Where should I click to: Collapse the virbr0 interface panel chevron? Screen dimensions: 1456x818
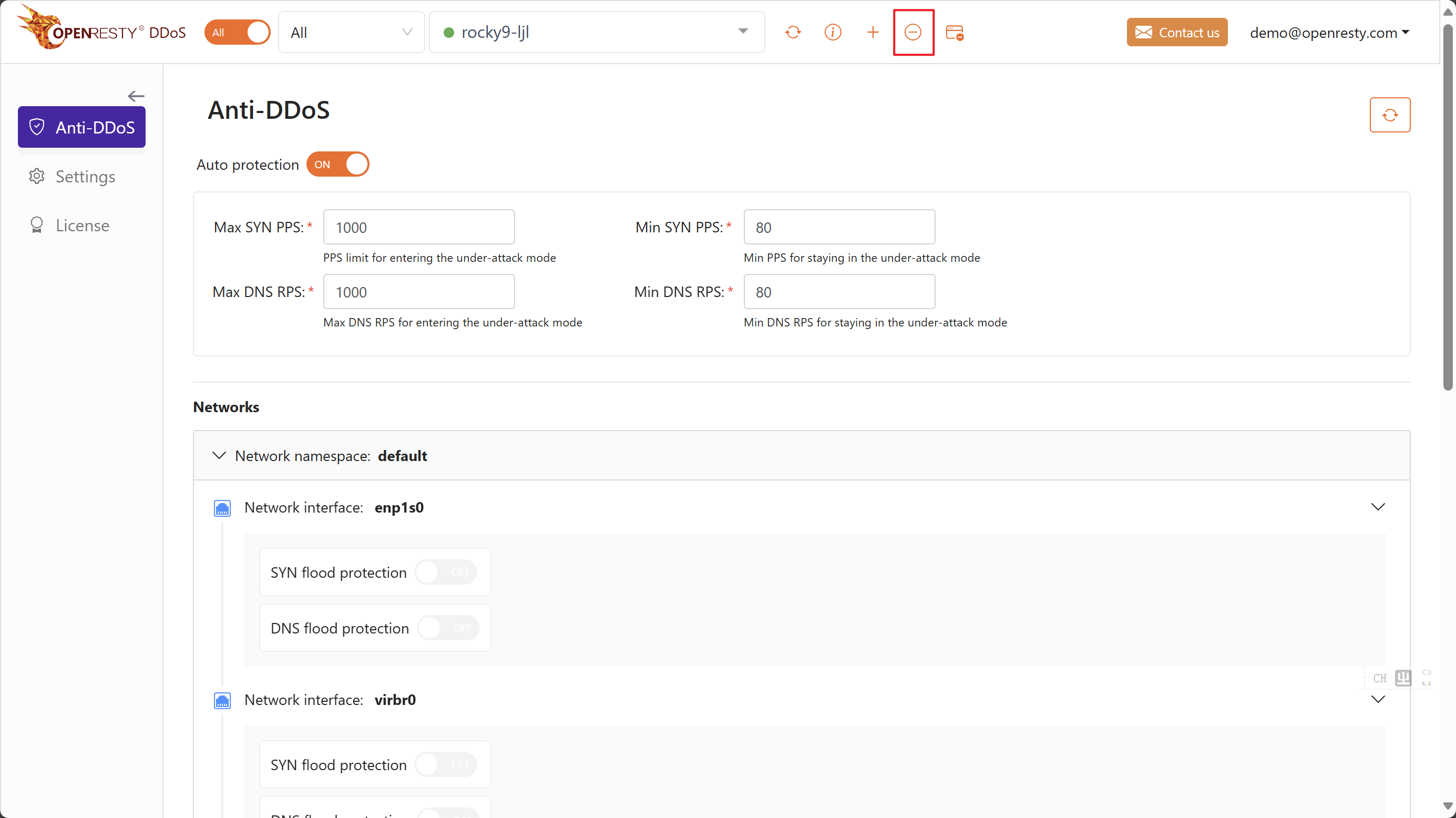point(1378,700)
